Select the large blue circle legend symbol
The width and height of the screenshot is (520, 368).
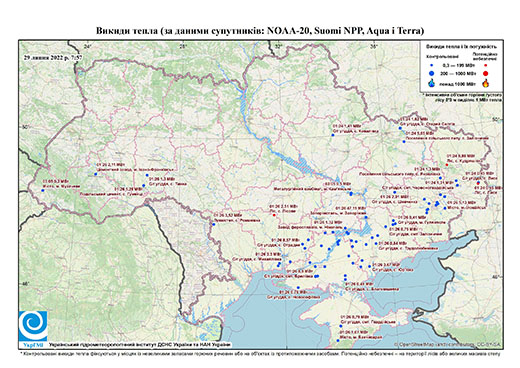(432, 73)
